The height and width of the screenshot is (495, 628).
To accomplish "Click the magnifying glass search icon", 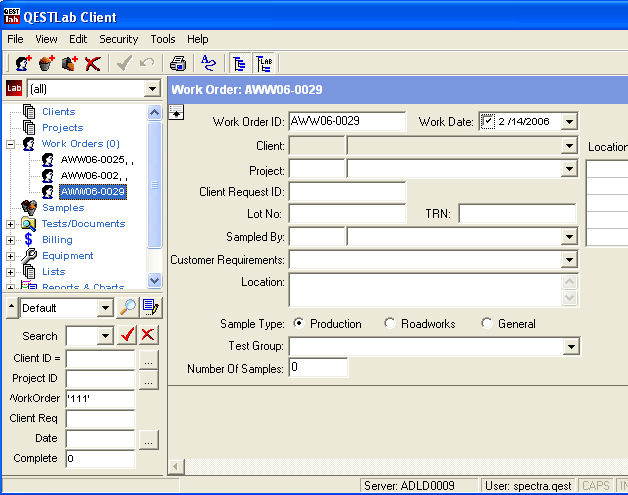I will click(128, 308).
